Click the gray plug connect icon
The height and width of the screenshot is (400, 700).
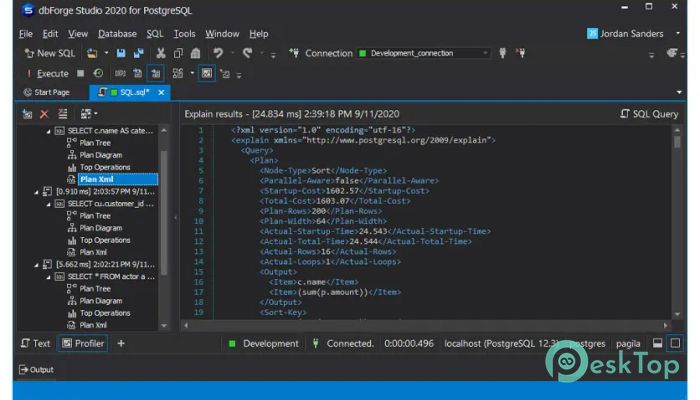503,53
